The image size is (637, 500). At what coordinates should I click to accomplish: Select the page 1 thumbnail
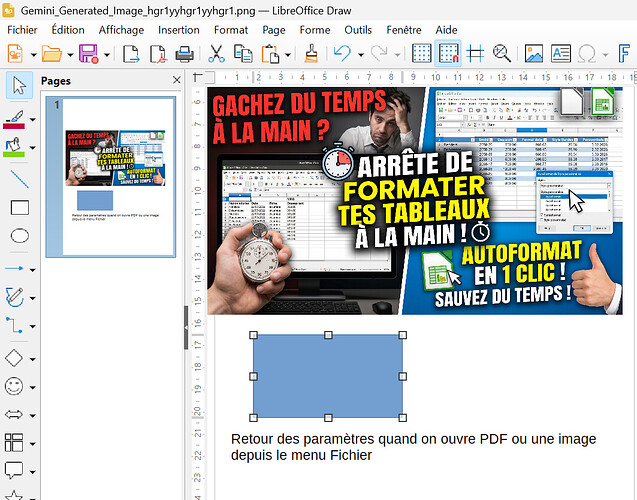(x=111, y=177)
